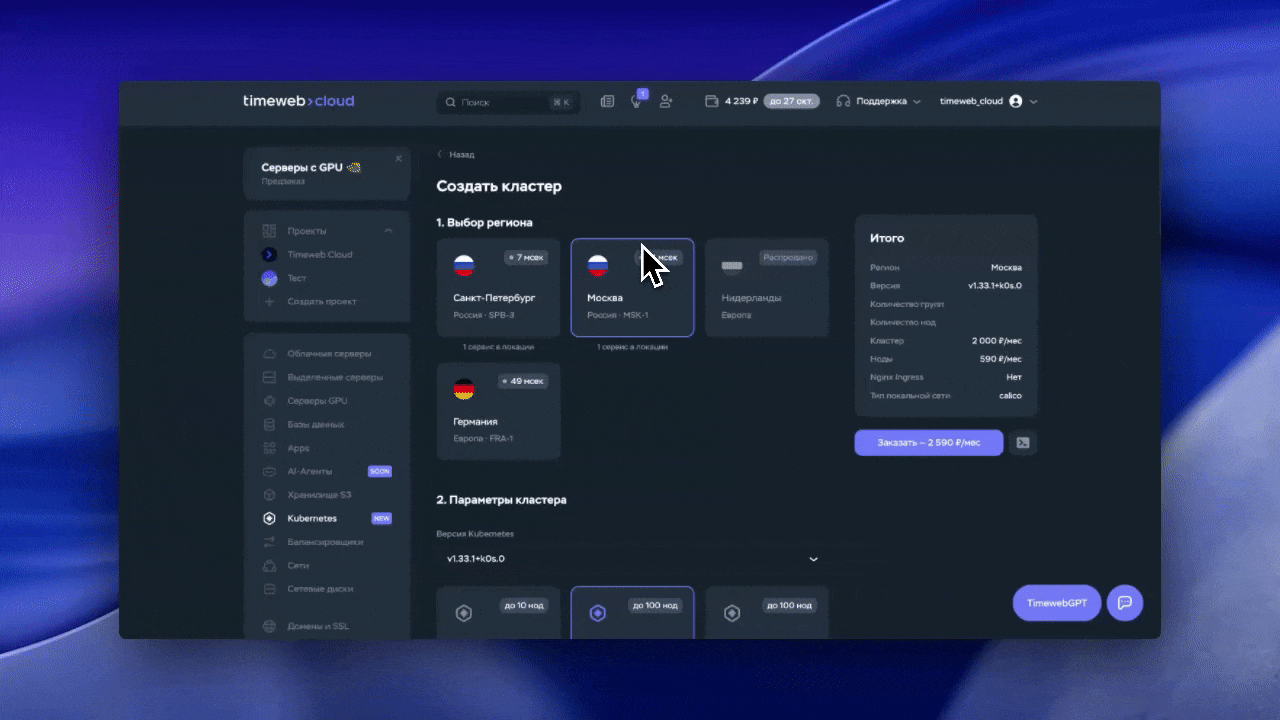Click the Apps sidebar icon

(269, 448)
